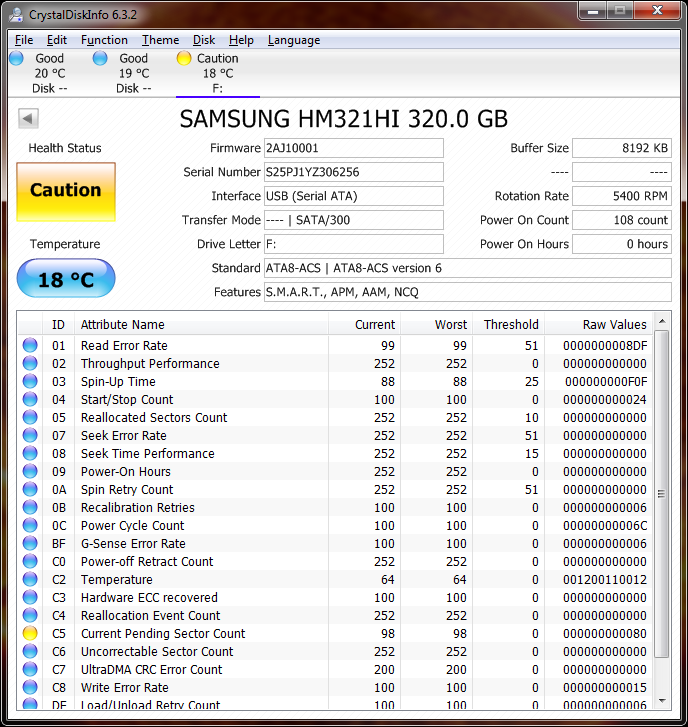Sort by the Threshold column header
The image size is (688, 727).
[x=508, y=325]
